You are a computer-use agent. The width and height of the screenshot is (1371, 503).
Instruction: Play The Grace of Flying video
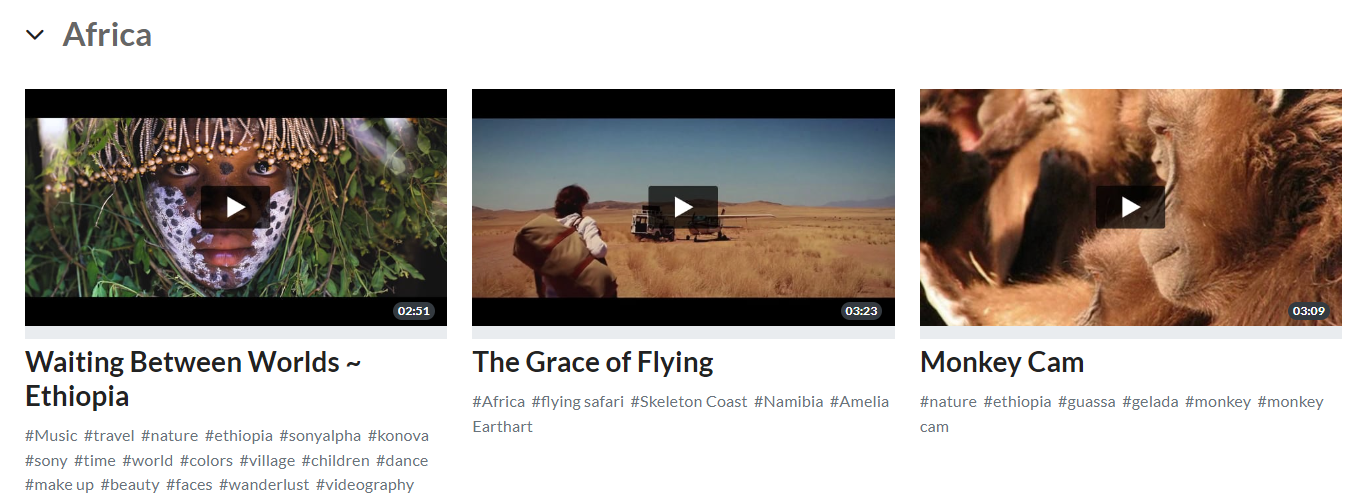pyautogui.click(x=683, y=207)
